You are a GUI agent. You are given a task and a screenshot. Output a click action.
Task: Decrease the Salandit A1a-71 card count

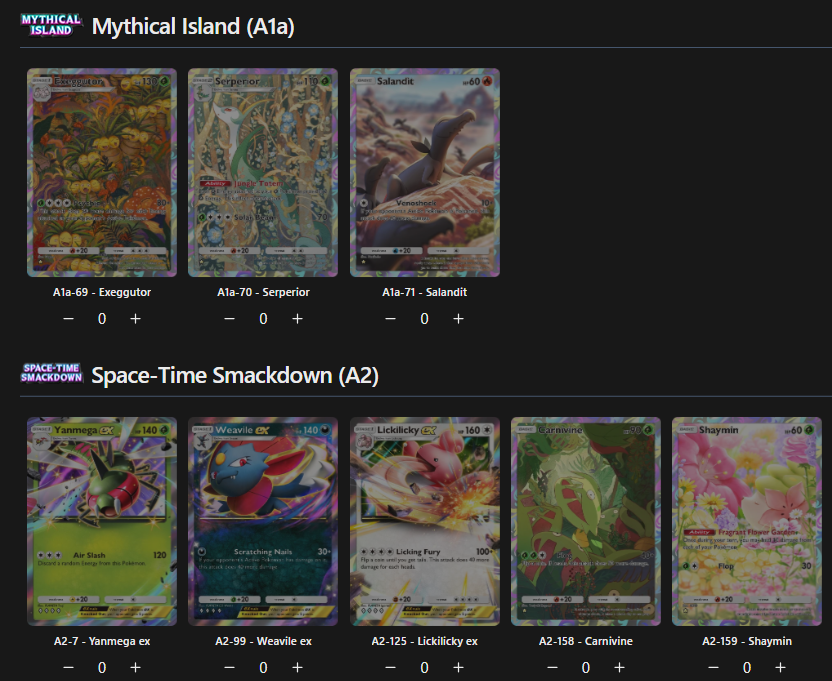391,318
